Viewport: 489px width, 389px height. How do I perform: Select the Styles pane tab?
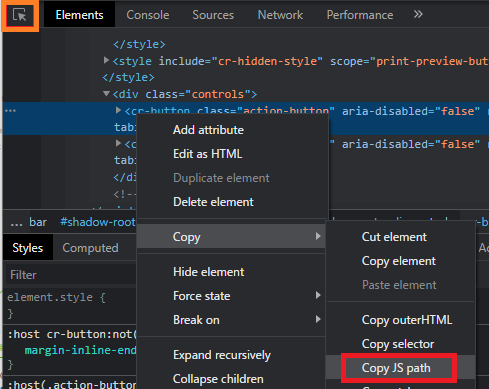coord(28,248)
